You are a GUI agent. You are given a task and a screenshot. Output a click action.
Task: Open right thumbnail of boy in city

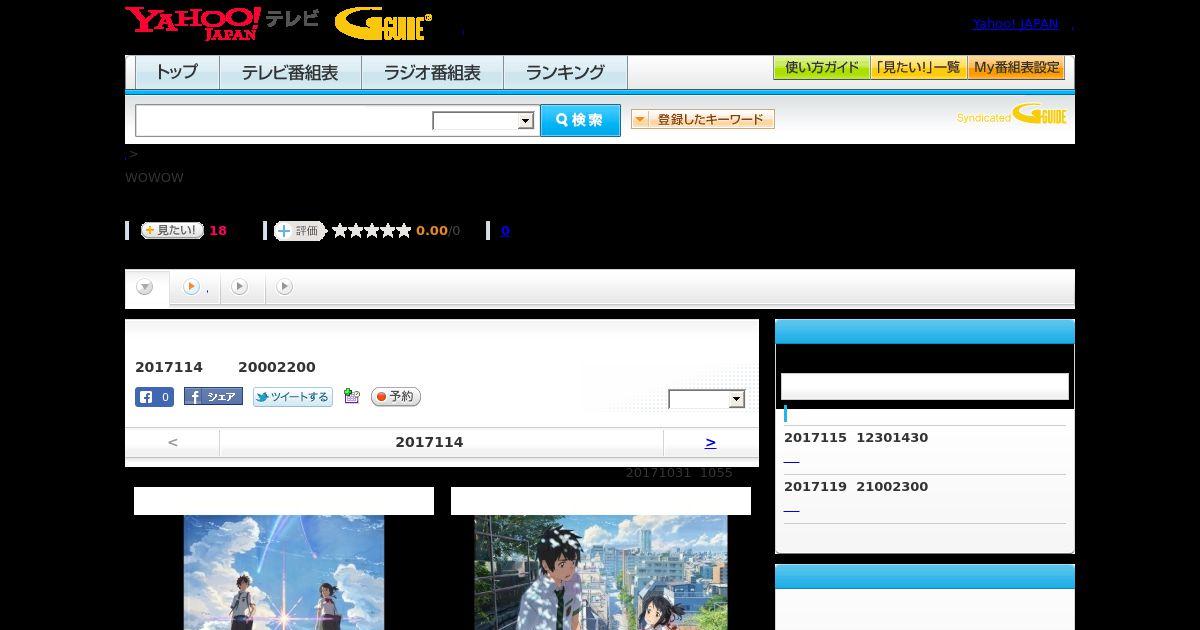(601, 572)
